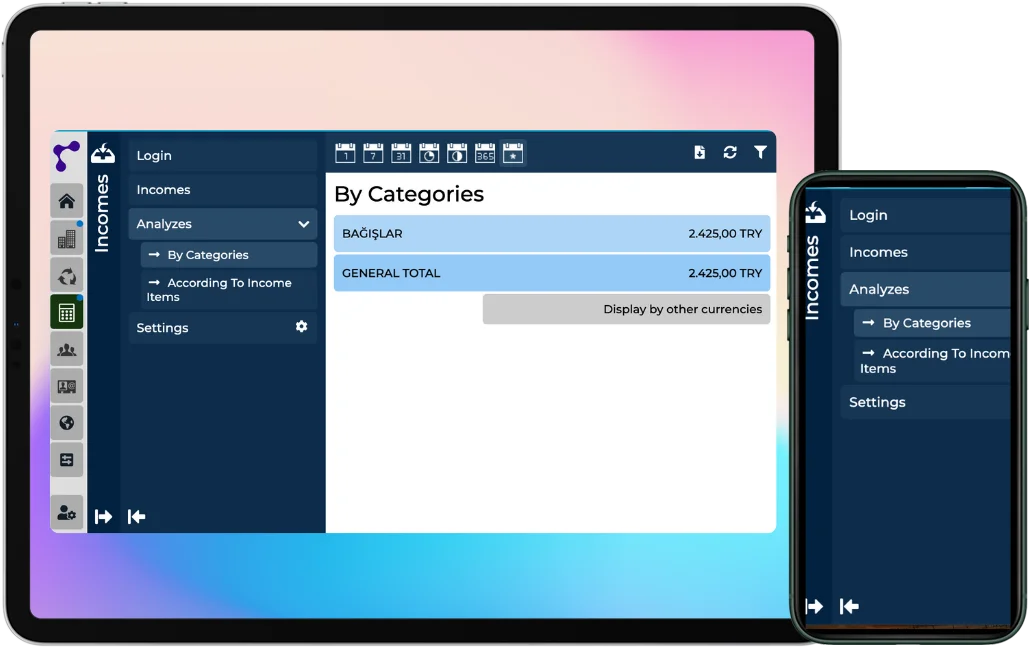The image size is (1029, 647).
Task: Select the 1-day calendar filter icon
Action: click(345, 153)
